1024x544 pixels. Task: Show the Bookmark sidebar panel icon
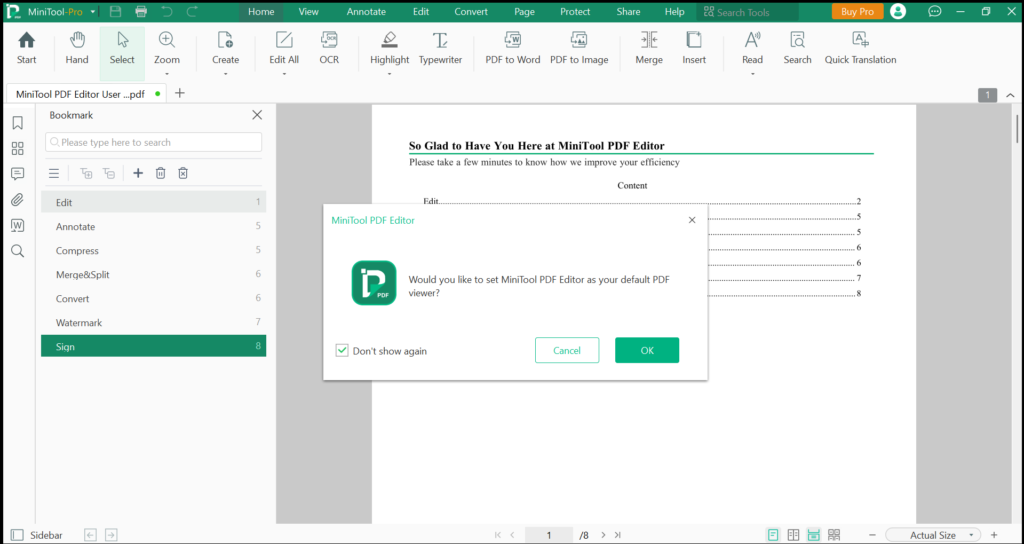(x=18, y=123)
